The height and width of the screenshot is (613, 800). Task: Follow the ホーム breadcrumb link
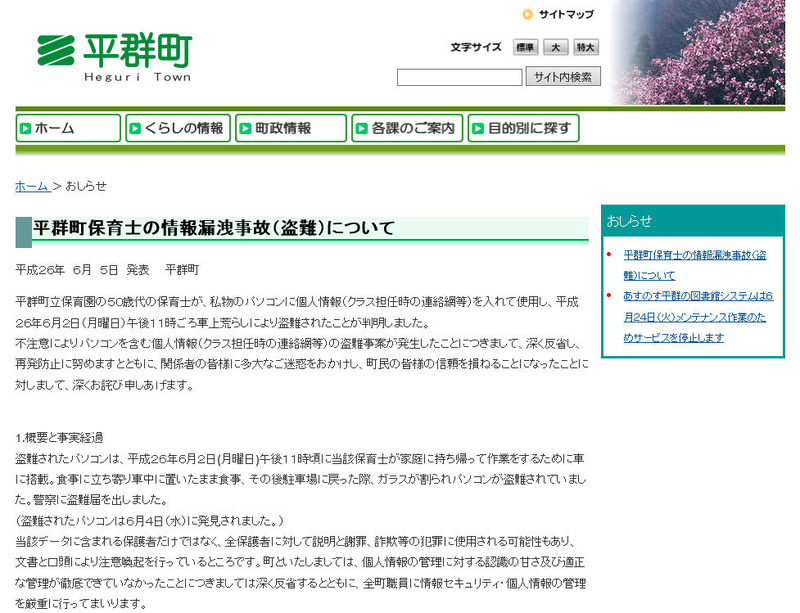click(x=31, y=186)
